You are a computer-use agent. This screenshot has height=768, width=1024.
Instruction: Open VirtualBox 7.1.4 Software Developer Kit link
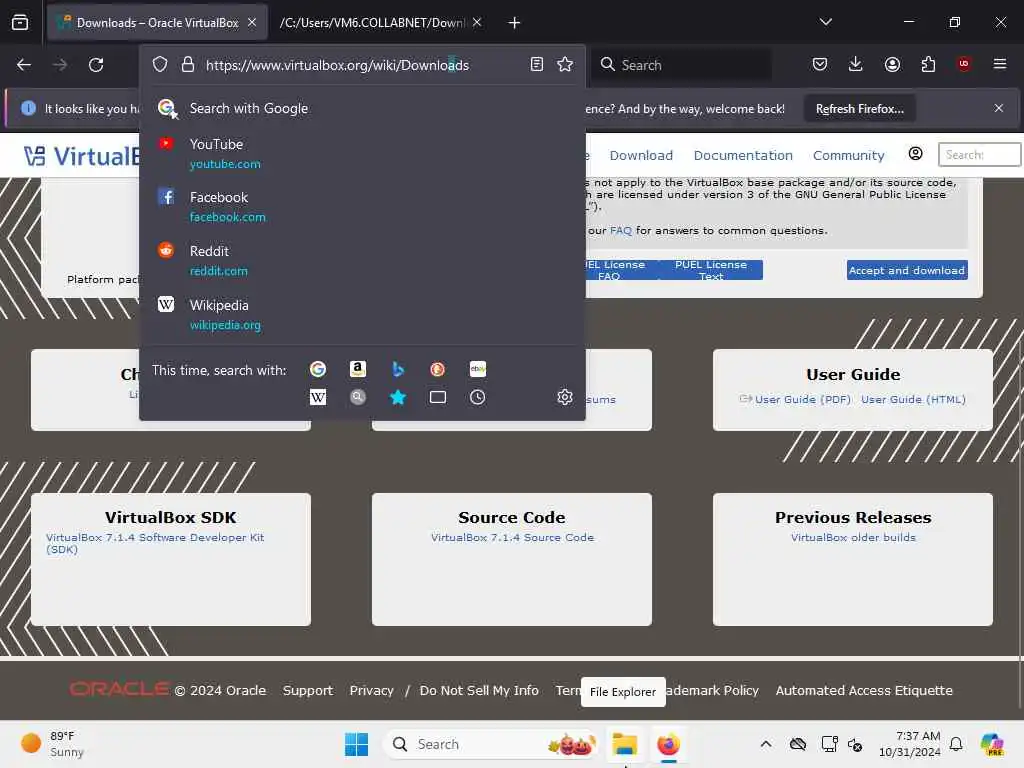155,543
